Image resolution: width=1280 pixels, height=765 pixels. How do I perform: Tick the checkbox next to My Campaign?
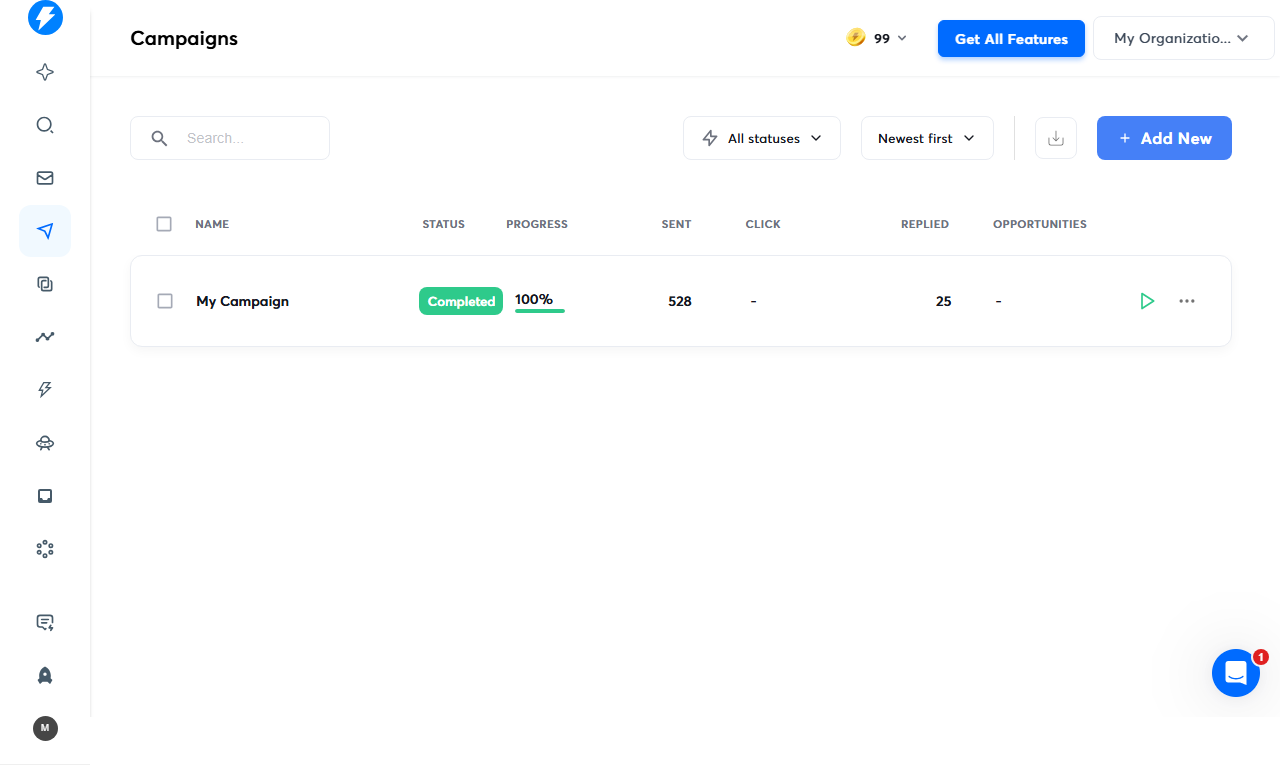tap(165, 300)
